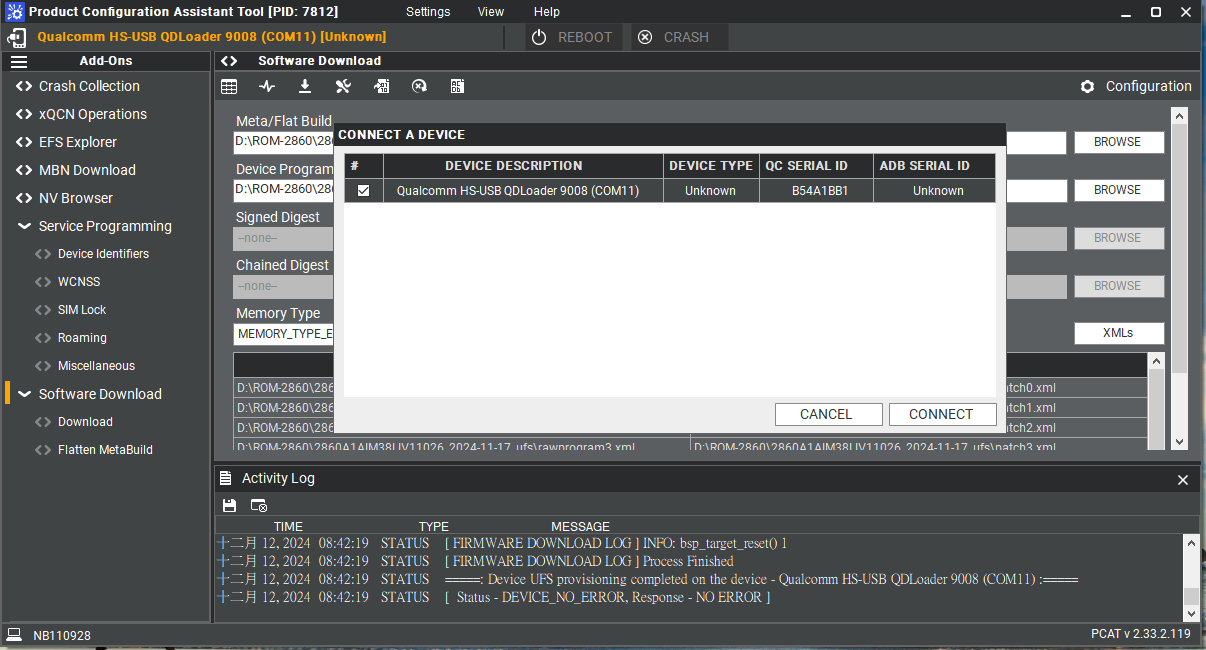Clear the activity log window icon
The height and width of the screenshot is (650, 1206).
point(259,506)
